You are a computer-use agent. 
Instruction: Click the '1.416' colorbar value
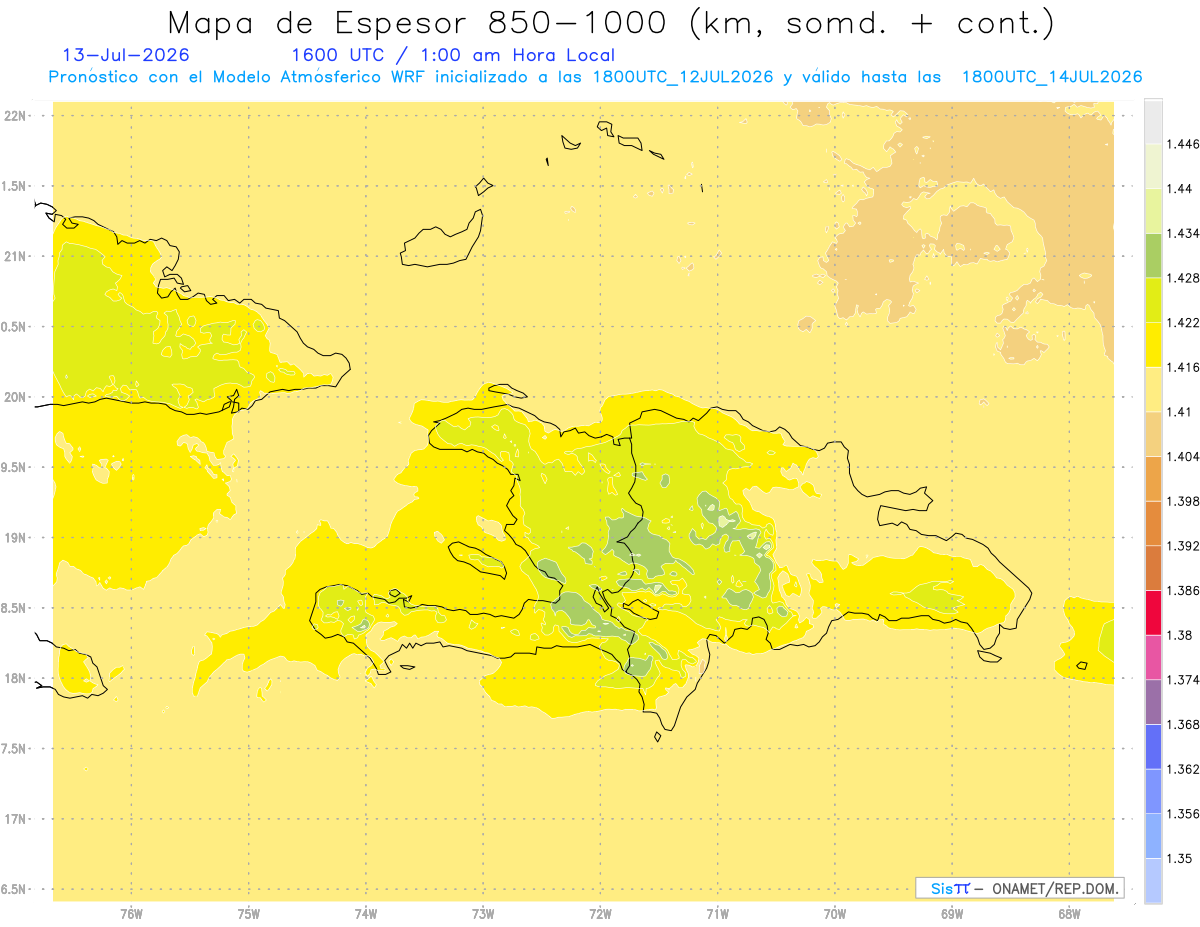(1183, 367)
